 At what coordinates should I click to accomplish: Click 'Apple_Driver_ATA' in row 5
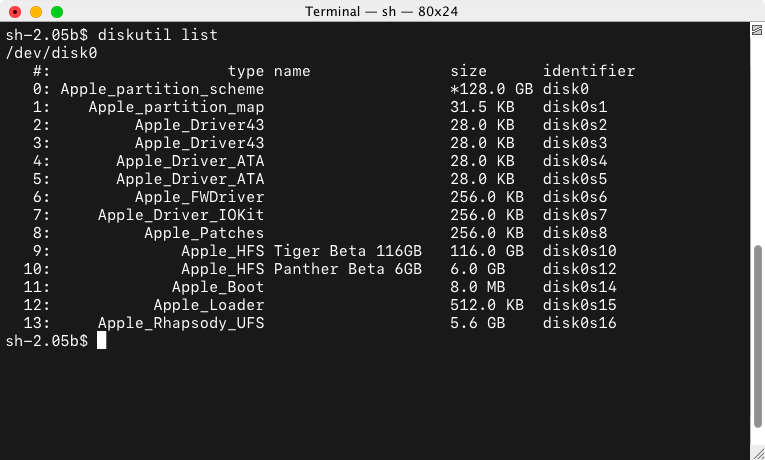coord(190,179)
